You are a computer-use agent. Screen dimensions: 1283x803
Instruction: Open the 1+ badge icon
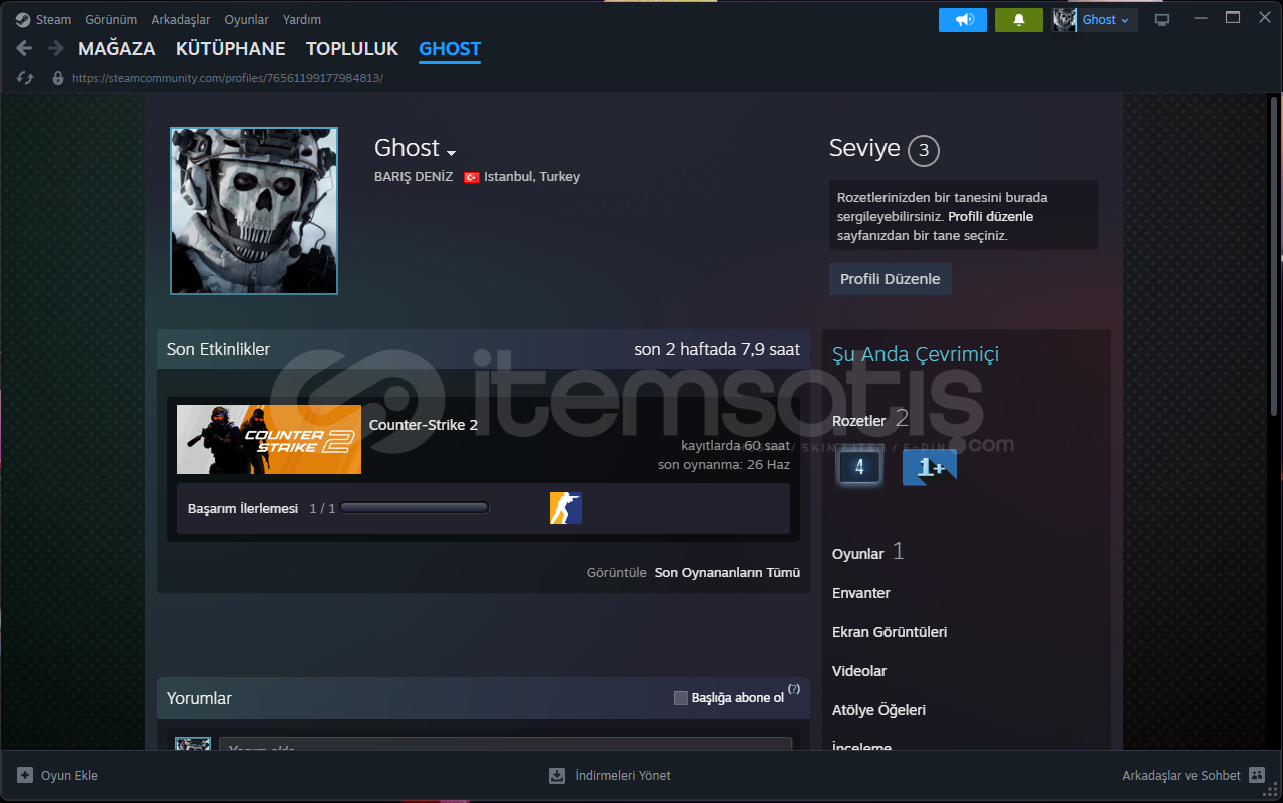pos(930,467)
